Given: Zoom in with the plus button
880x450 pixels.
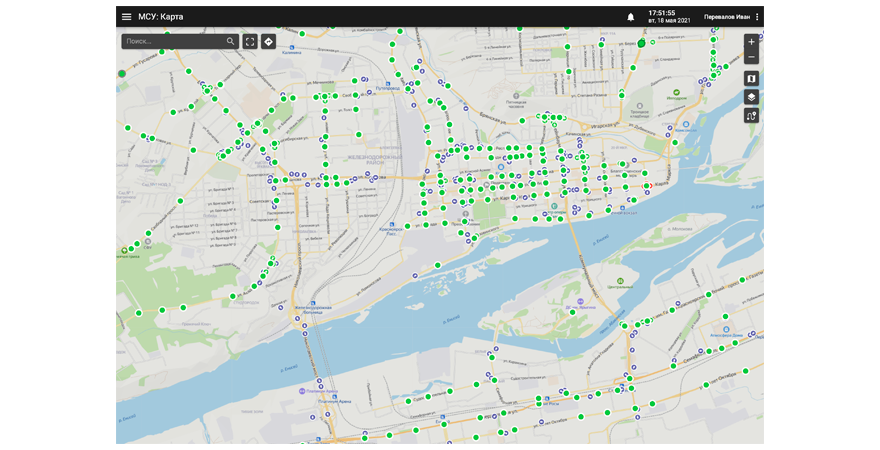Looking at the screenshot, I should coord(752,42).
